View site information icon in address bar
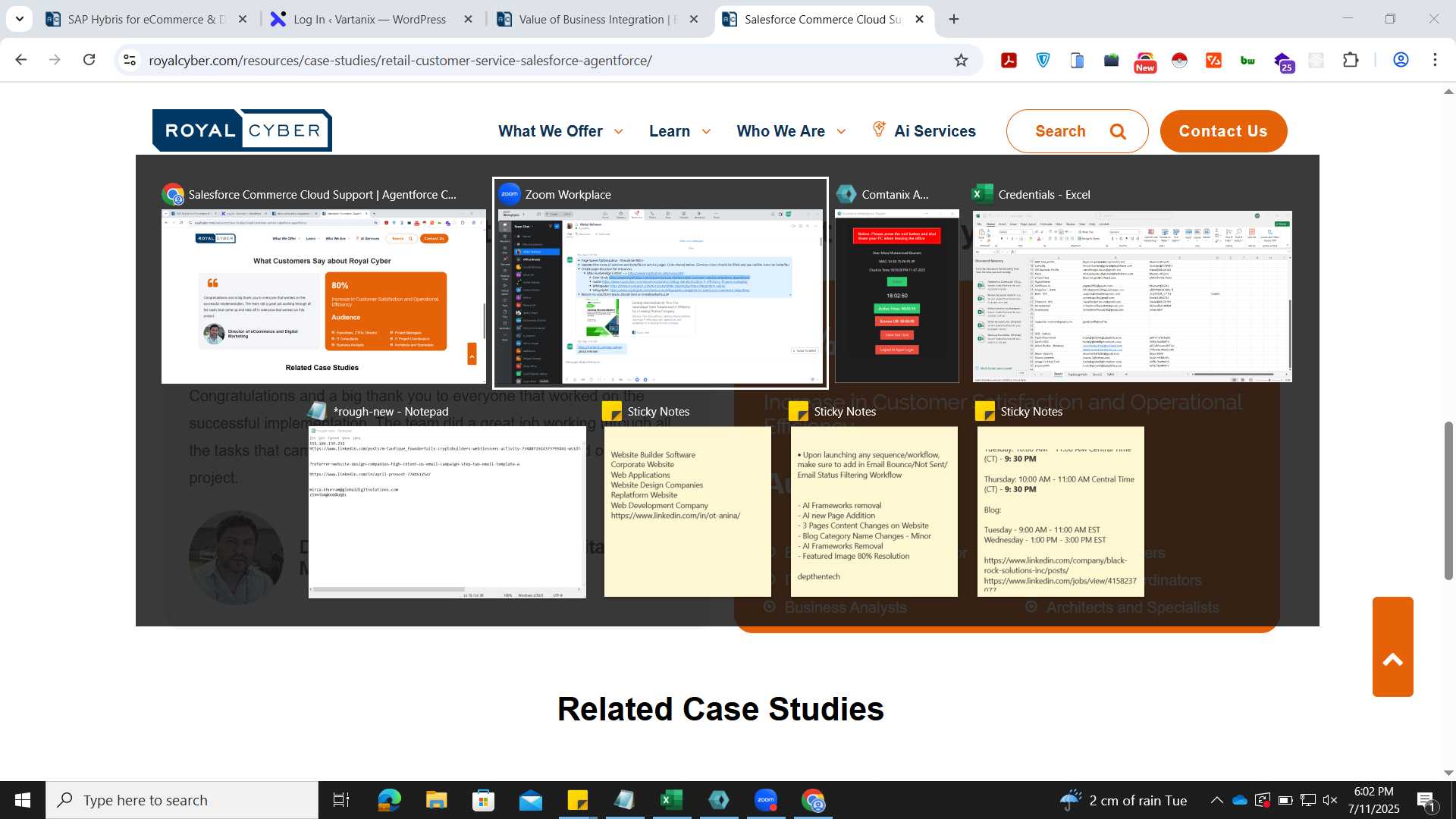The height and width of the screenshot is (819, 1456). pyautogui.click(x=130, y=60)
